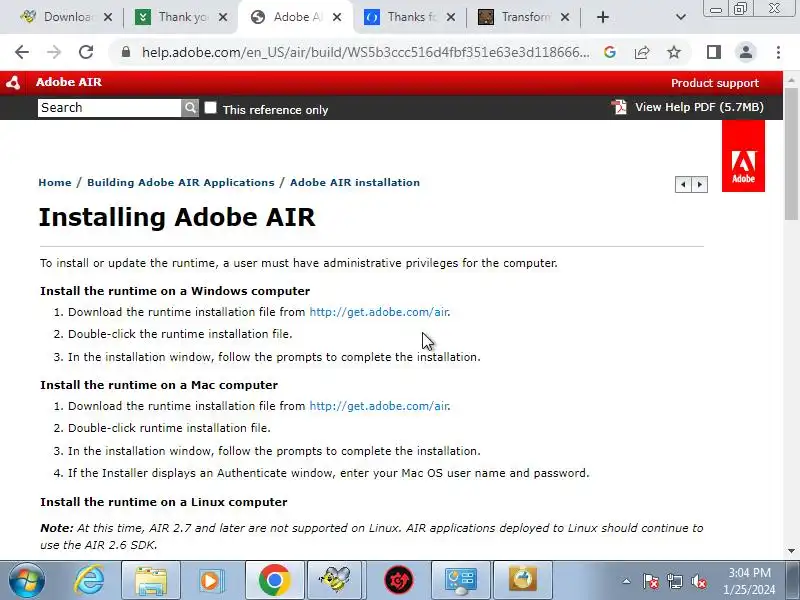
Task: Click the address bar URL
Action: [x=365, y=52]
